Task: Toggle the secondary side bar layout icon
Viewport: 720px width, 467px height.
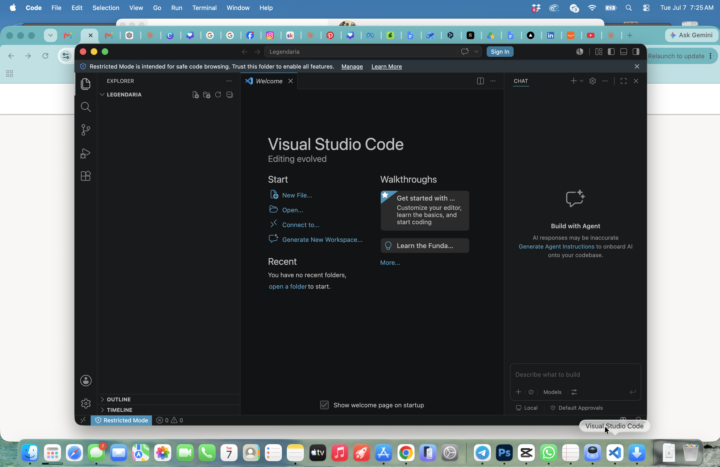Action: [x=636, y=51]
